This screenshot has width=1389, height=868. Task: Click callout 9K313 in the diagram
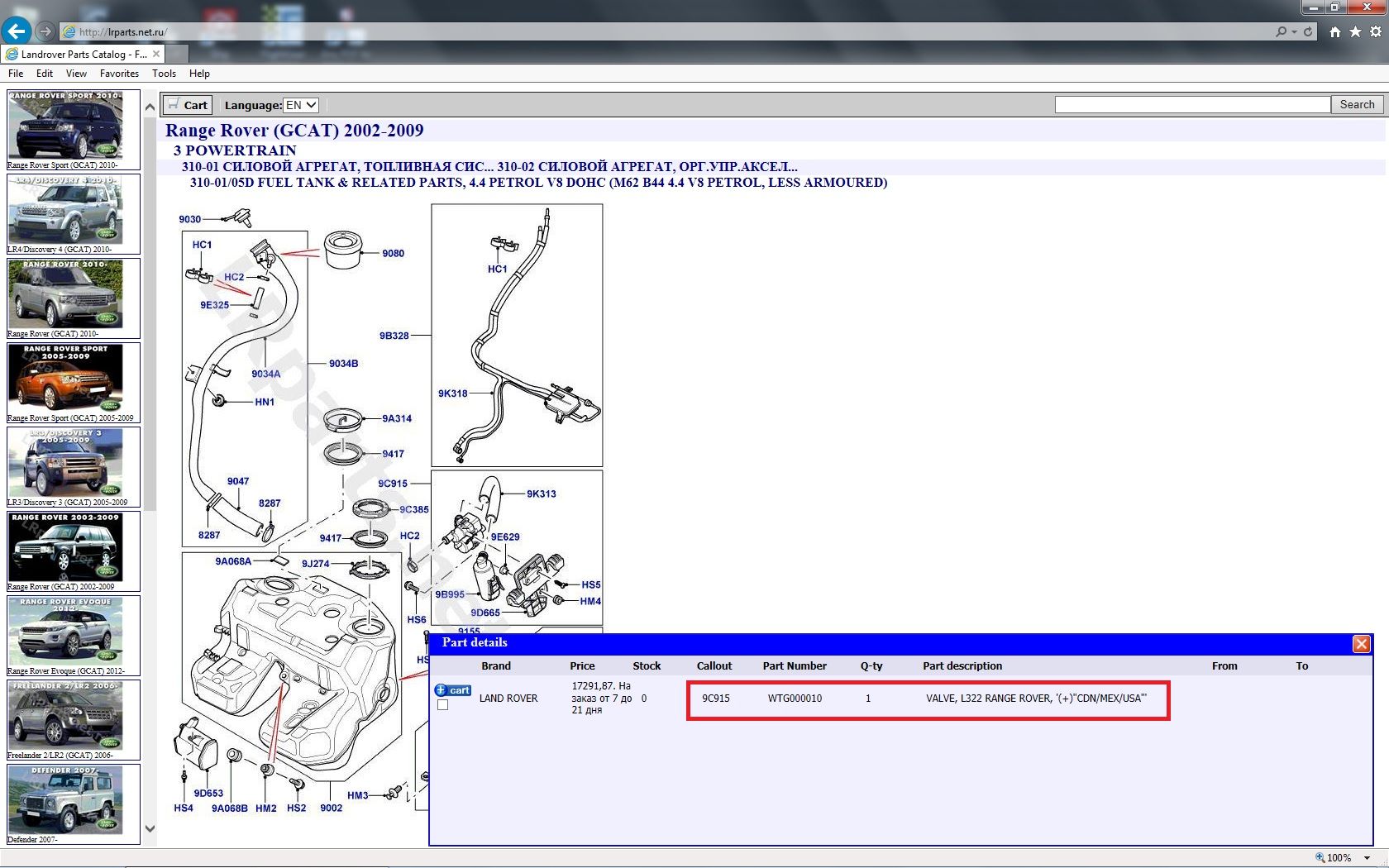[542, 494]
